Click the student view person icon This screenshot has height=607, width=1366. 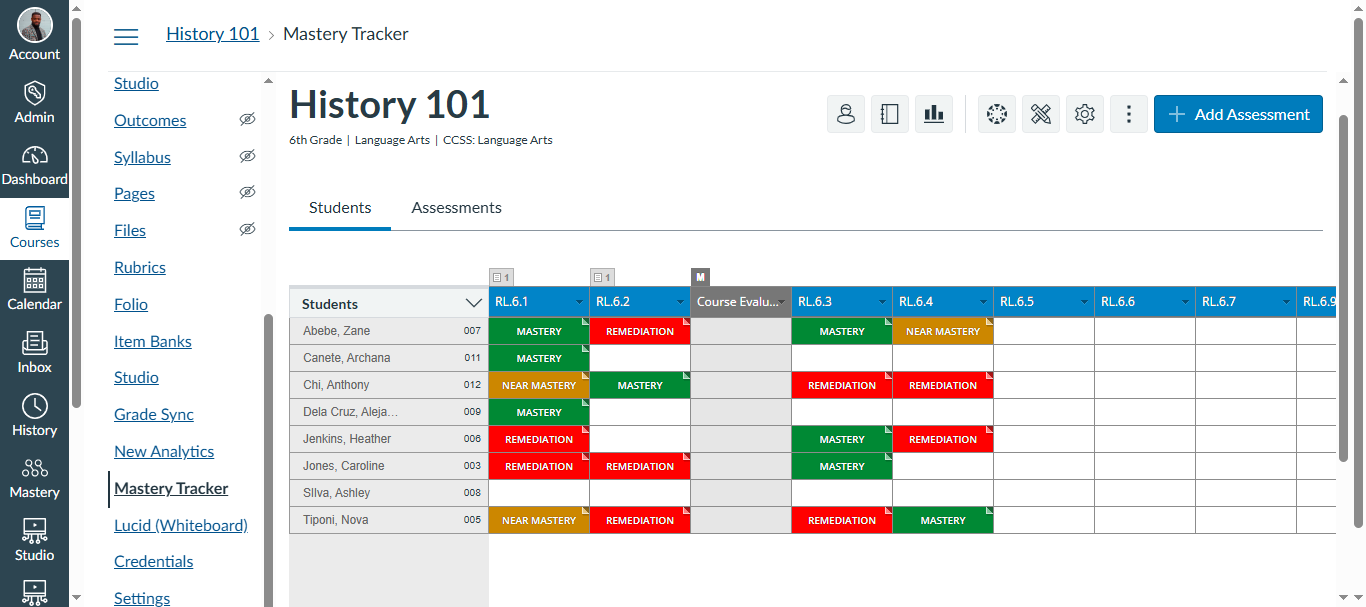point(846,113)
